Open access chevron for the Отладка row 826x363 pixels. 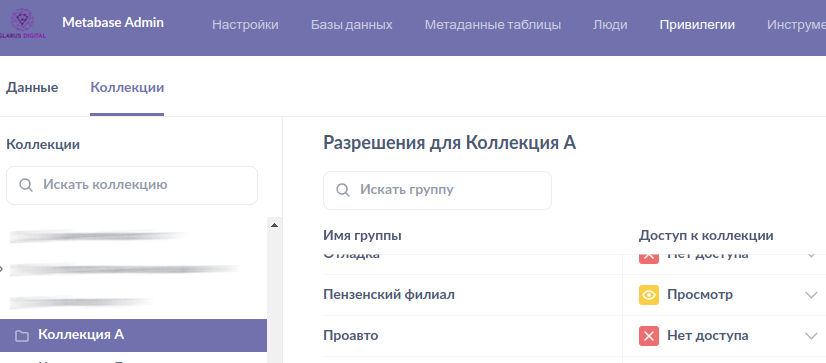[x=811, y=256]
